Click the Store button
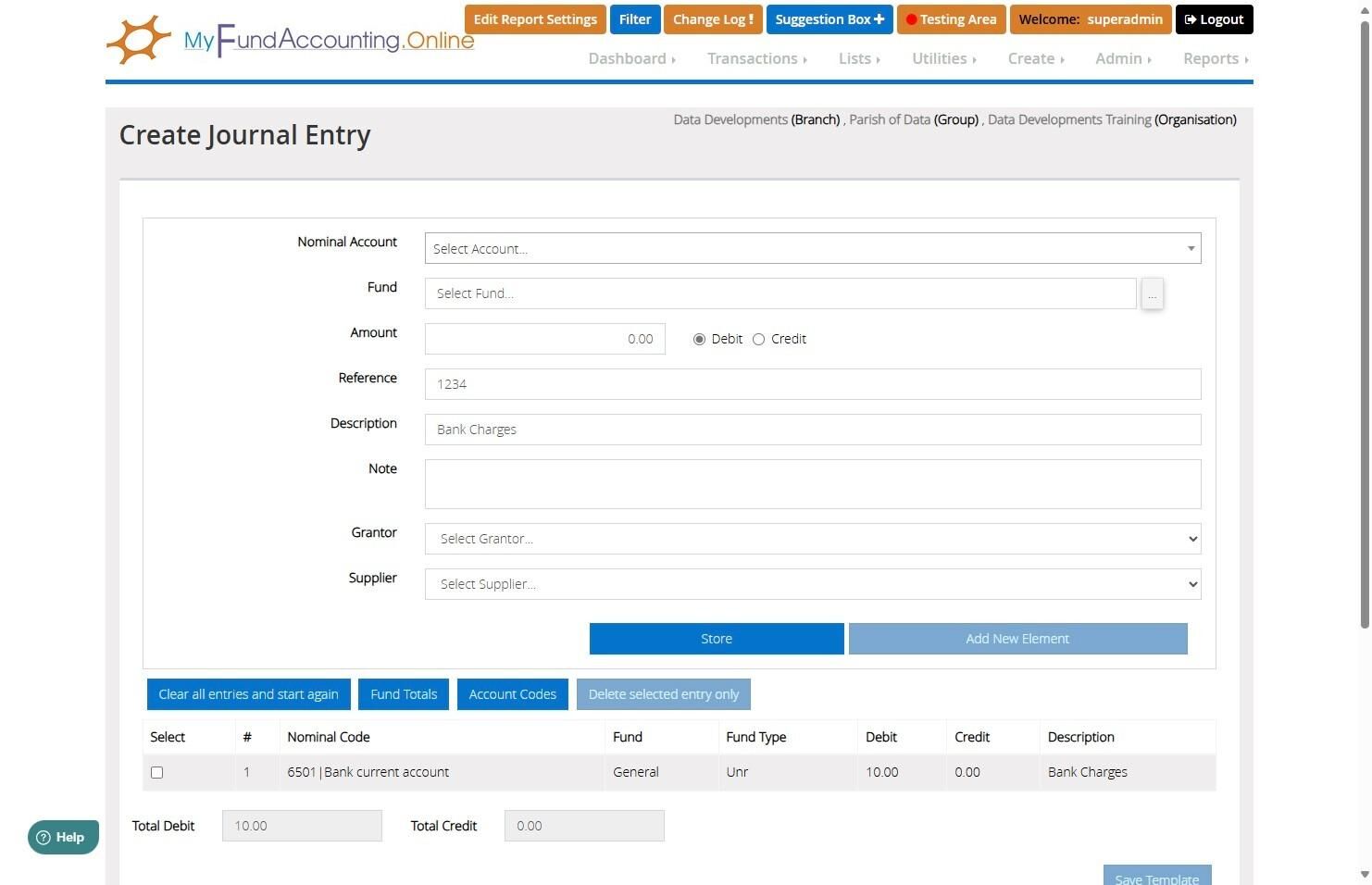1372x885 pixels. 717,639
